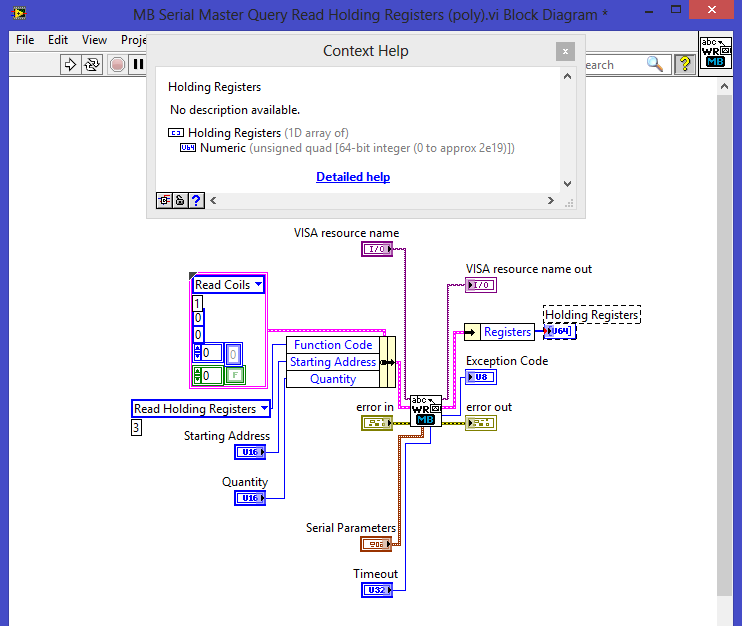Viewport: 742px width, 626px height.
Task: Select the Function Code bundle element
Action: point(332,345)
